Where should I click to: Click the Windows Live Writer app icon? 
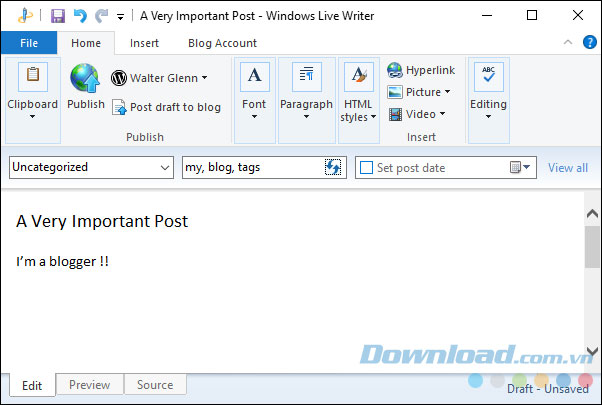25,16
